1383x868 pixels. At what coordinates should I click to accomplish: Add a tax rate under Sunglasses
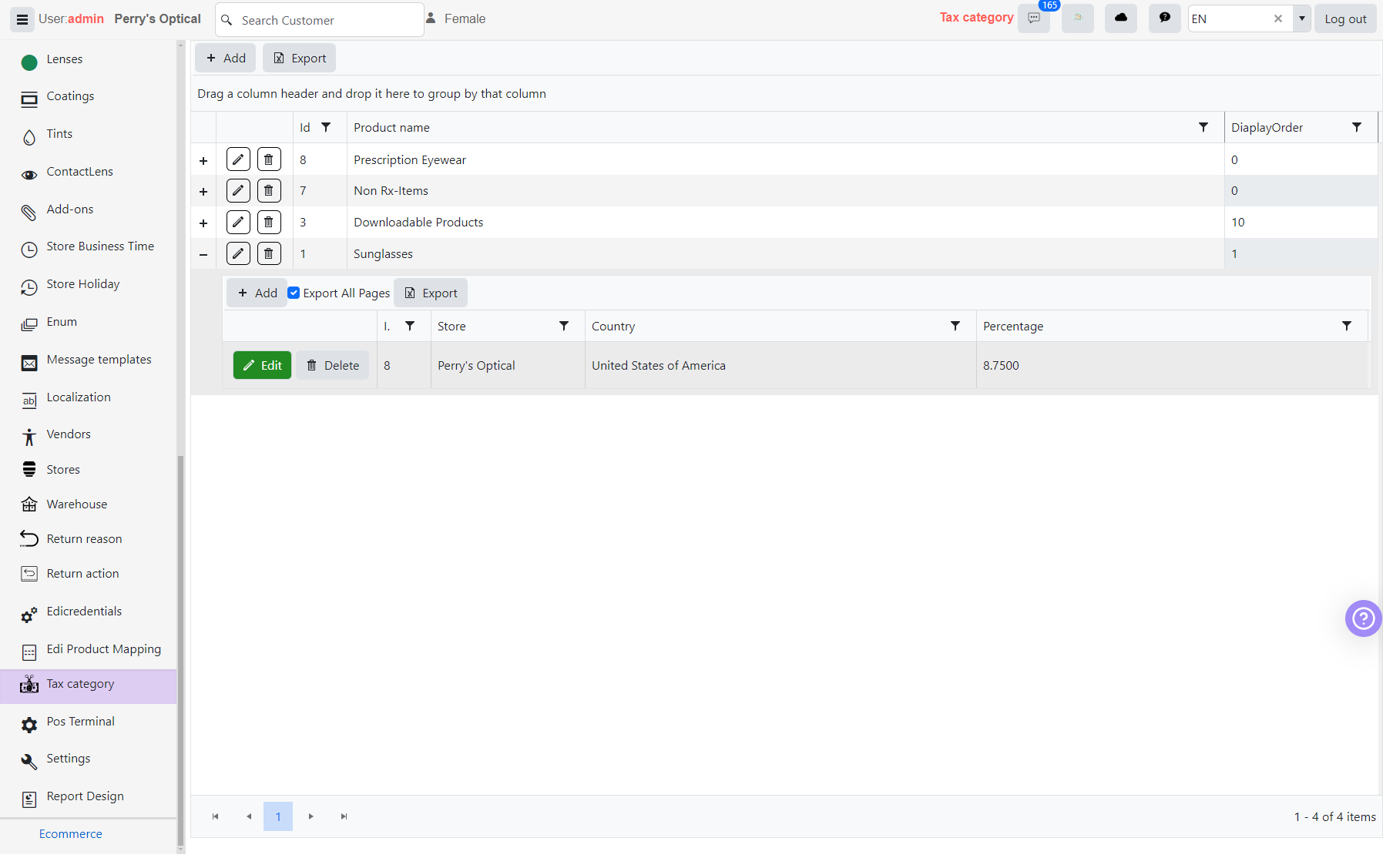pos(257,293)
